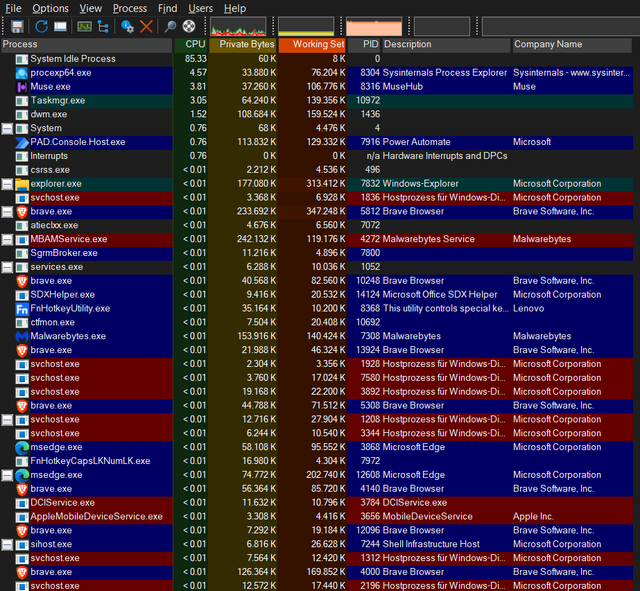
Task: Sort by the Description column header
Action: 446,44
